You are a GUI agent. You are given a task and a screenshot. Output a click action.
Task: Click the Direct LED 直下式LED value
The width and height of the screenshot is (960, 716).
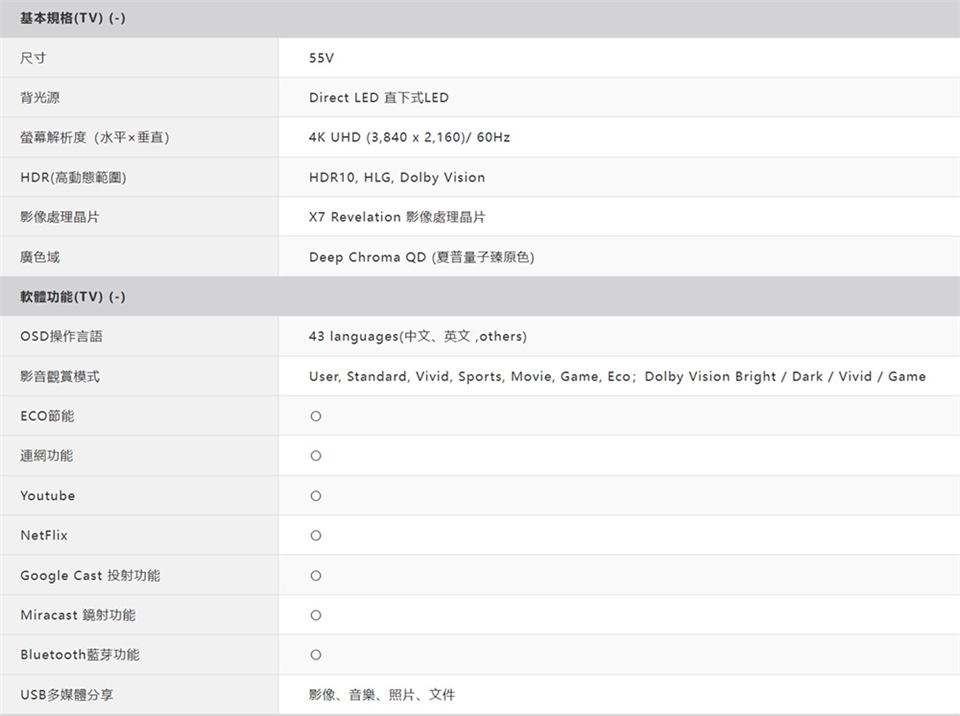click(379, 98)
